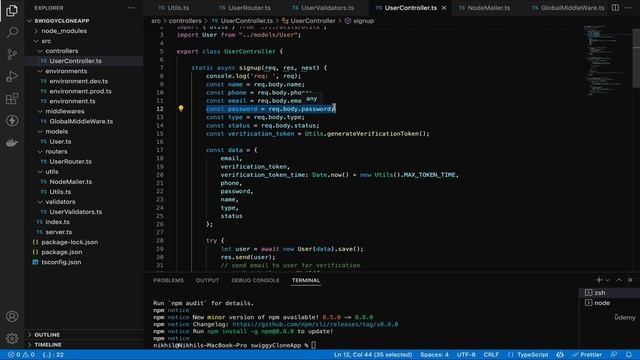Close the UserController.ts tab
The width and height of the screenshot is (640, 360).
click(444, 8)
